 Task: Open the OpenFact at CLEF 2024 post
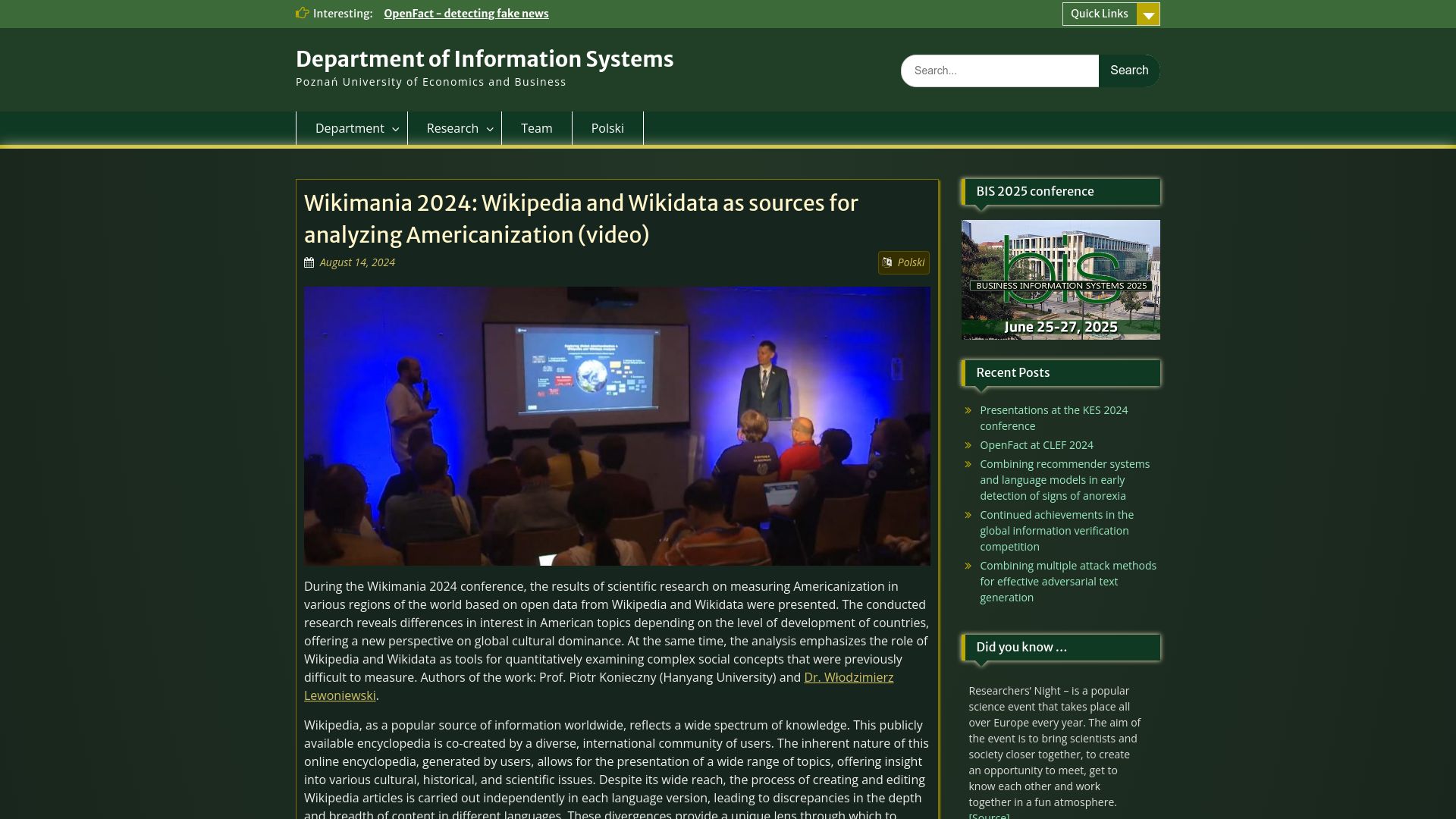coord(1036,445)
